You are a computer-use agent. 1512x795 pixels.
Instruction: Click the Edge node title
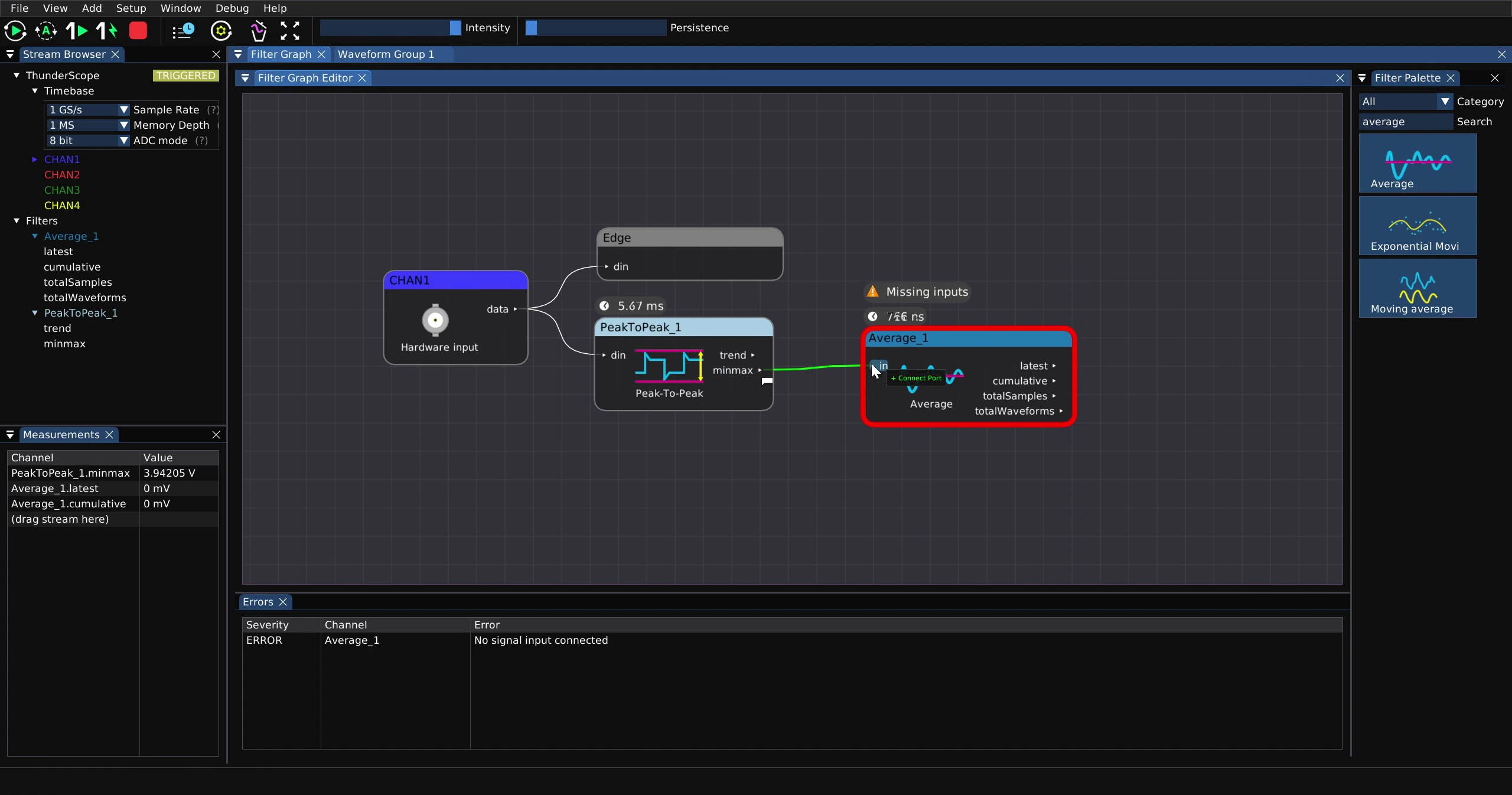(617, 237)
